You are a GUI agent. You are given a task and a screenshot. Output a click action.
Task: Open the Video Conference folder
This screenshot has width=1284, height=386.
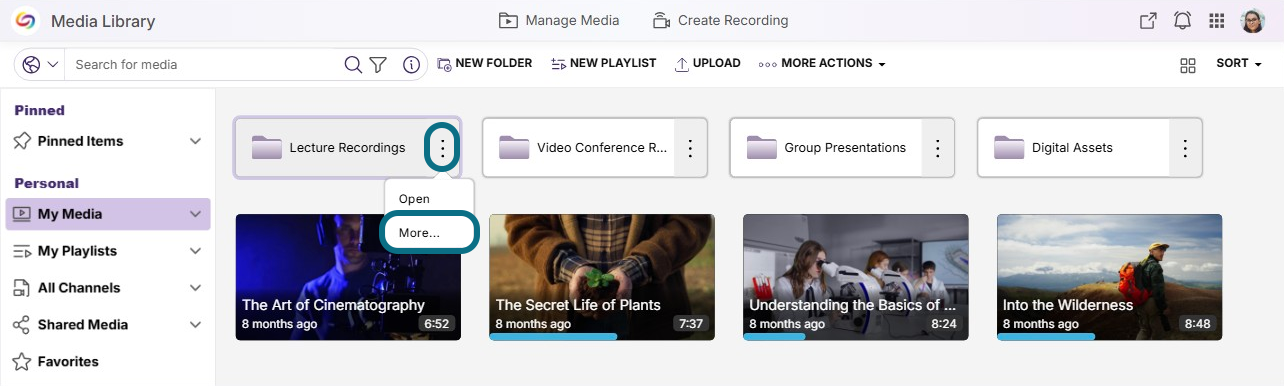578,148
